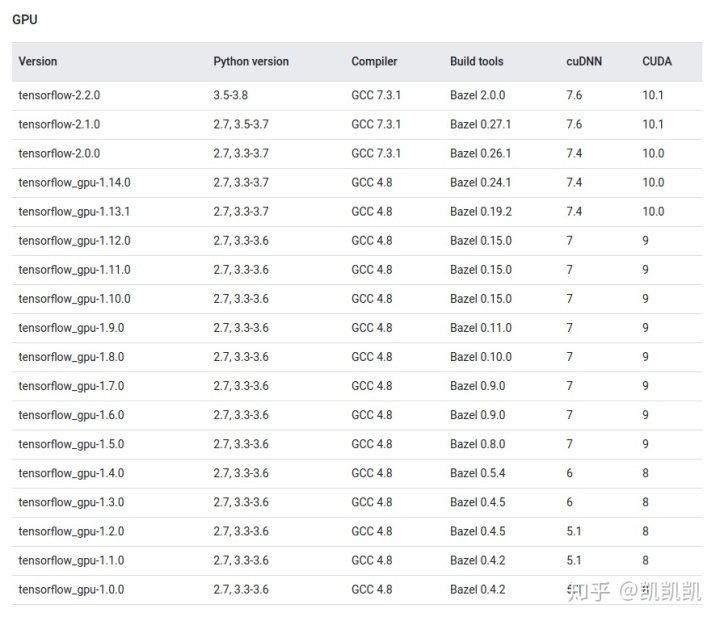Screen dimensions: 720x621
Task: Select the tensorflow_gpu-1.9.0 cell
Action: tap(71, 328)
